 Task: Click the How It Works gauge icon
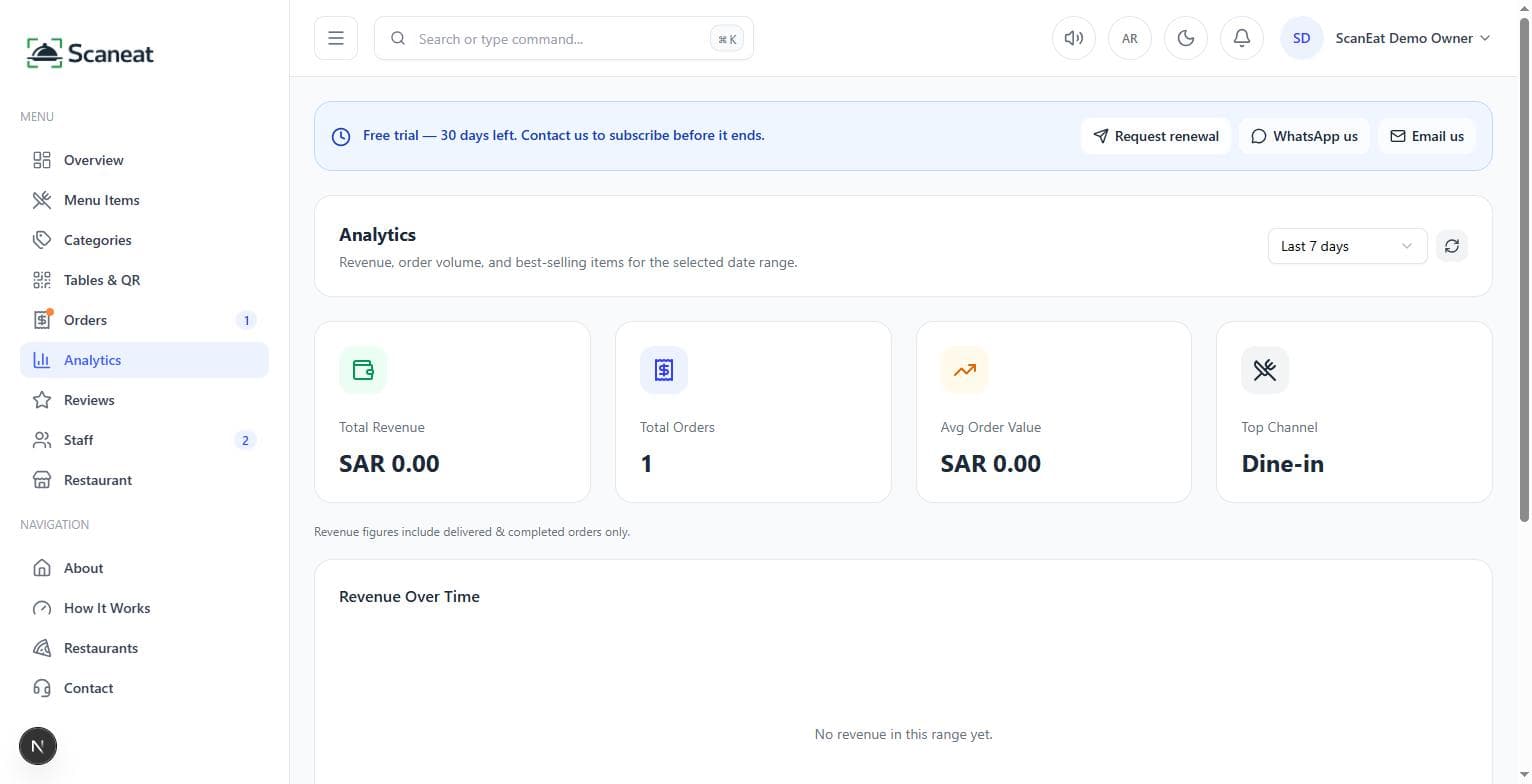click(42, 608)
